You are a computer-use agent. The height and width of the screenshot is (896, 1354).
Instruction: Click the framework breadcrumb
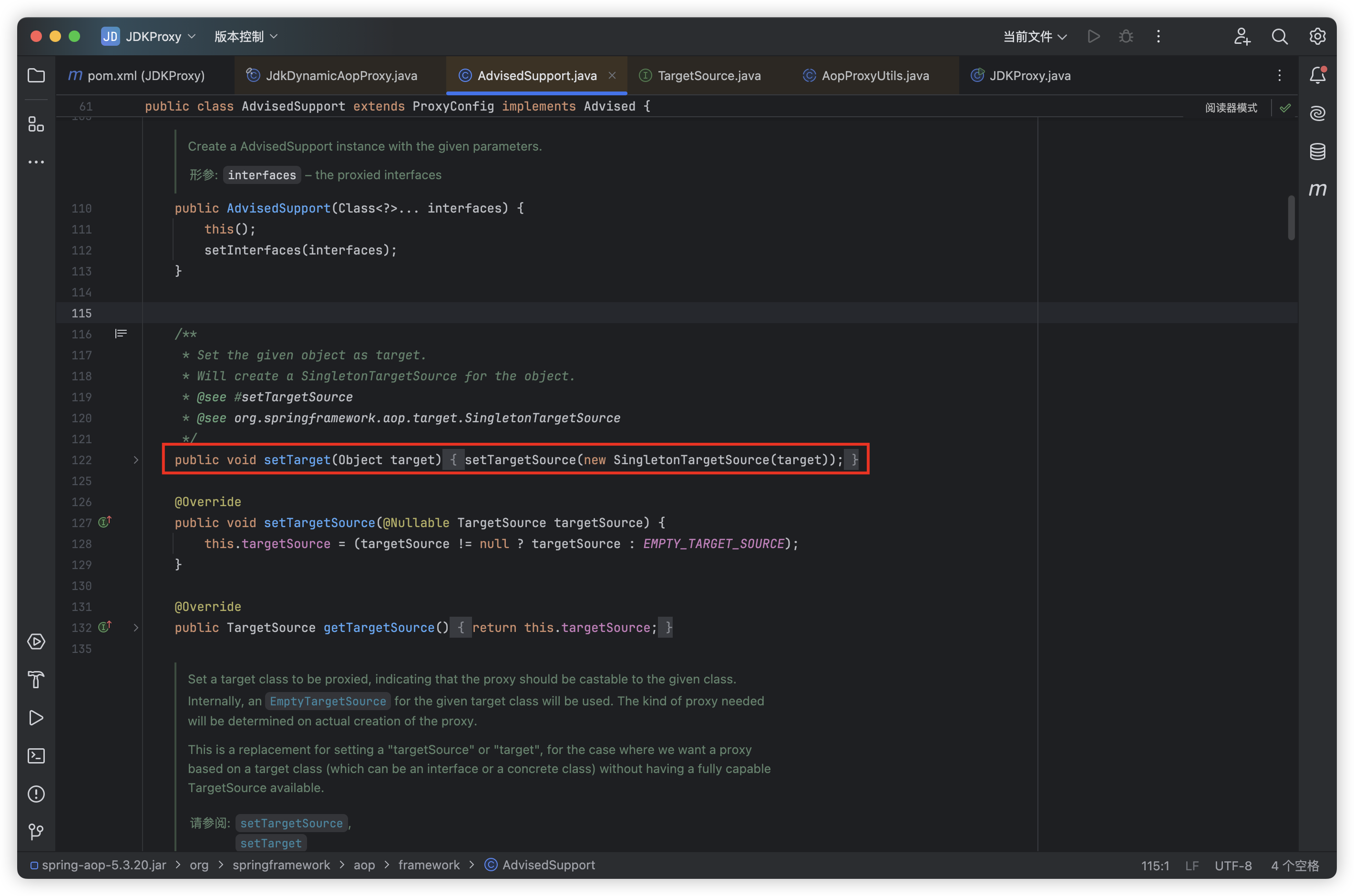[x=429, y=865]
